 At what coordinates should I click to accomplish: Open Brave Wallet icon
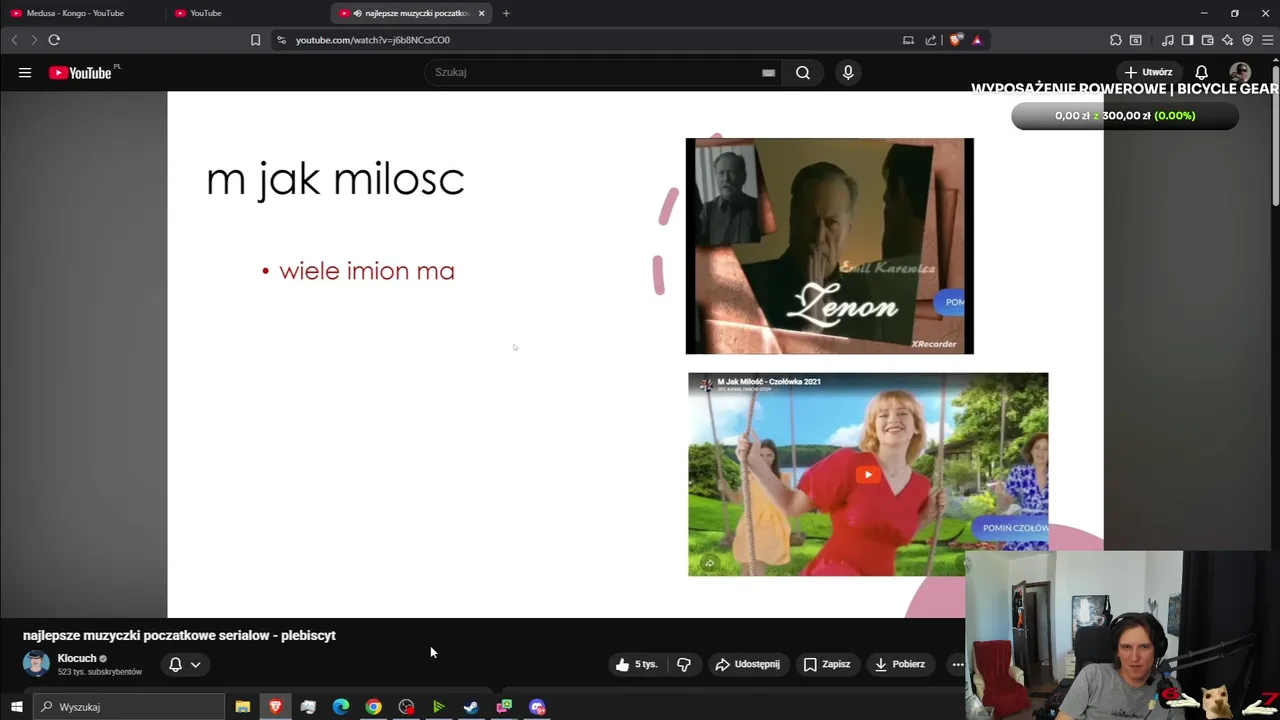pyautogui.click(x=1207, y=40)
